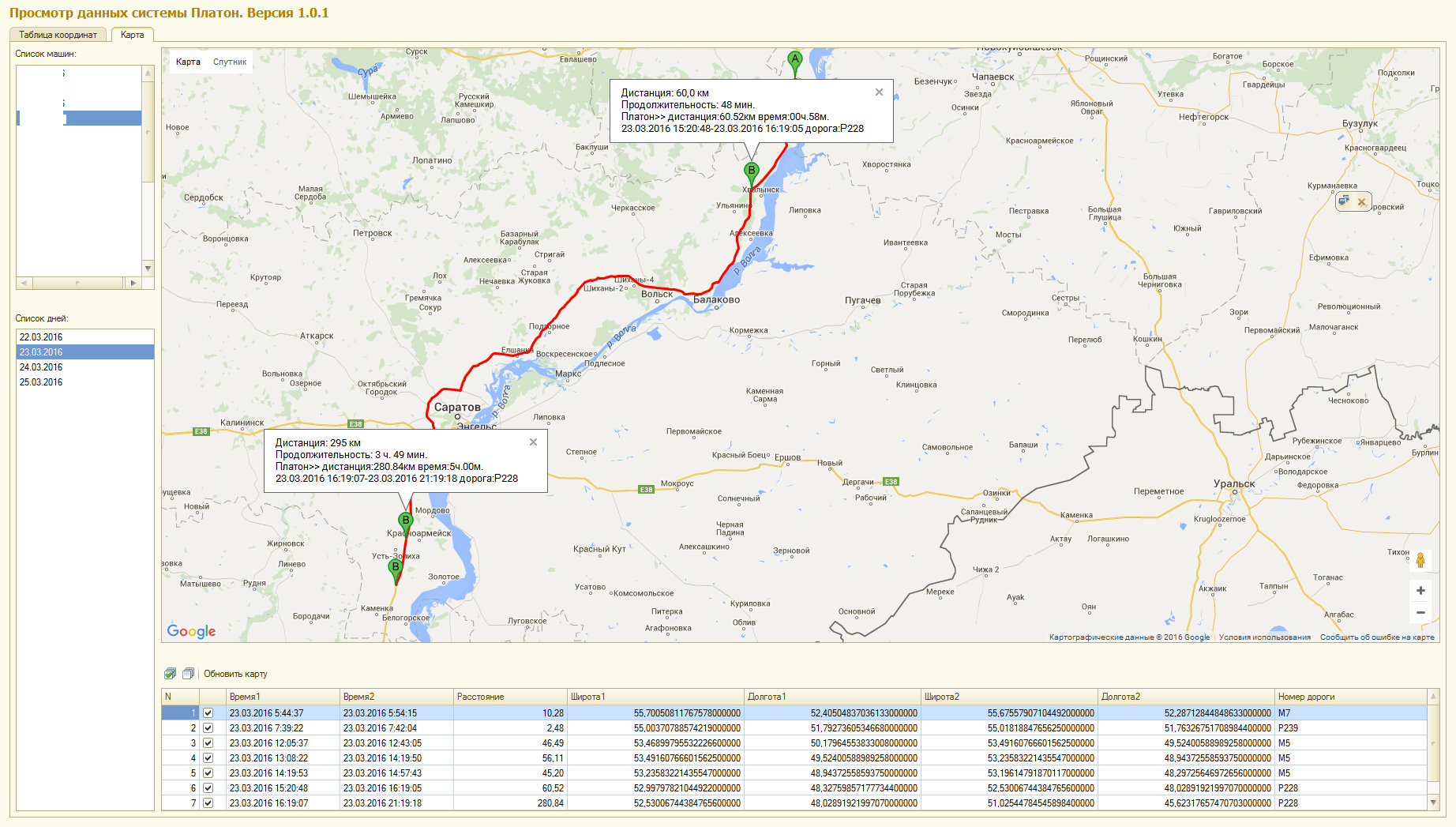Viewport: 1456px width, 827px height.
Task: Uncheck the checkbox in row 6
Action: (208, 788)
